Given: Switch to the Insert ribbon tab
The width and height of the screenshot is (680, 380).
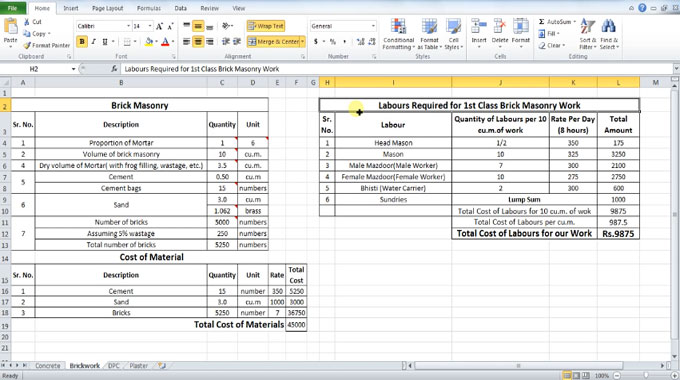Looking at the screenshot, I should click(71, 8).
